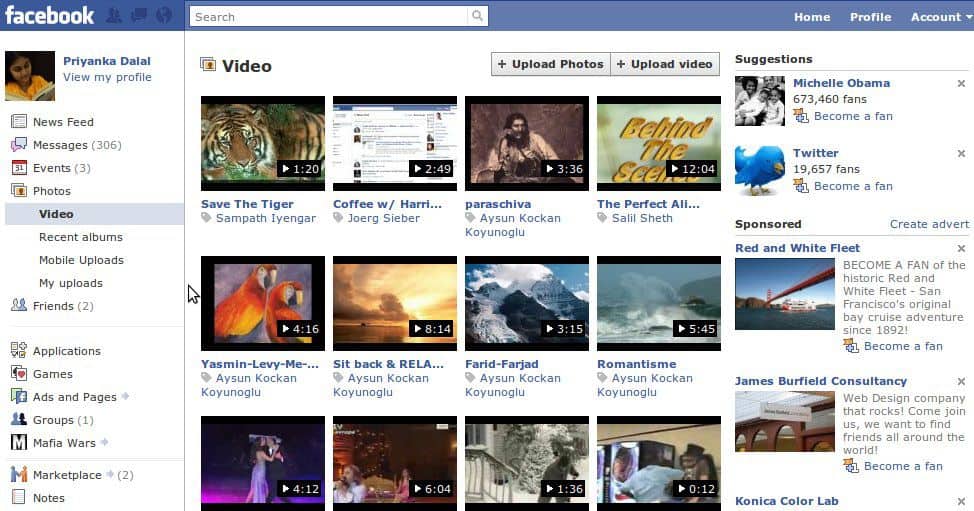Click the Messages sidebar icon

point(19,144)
